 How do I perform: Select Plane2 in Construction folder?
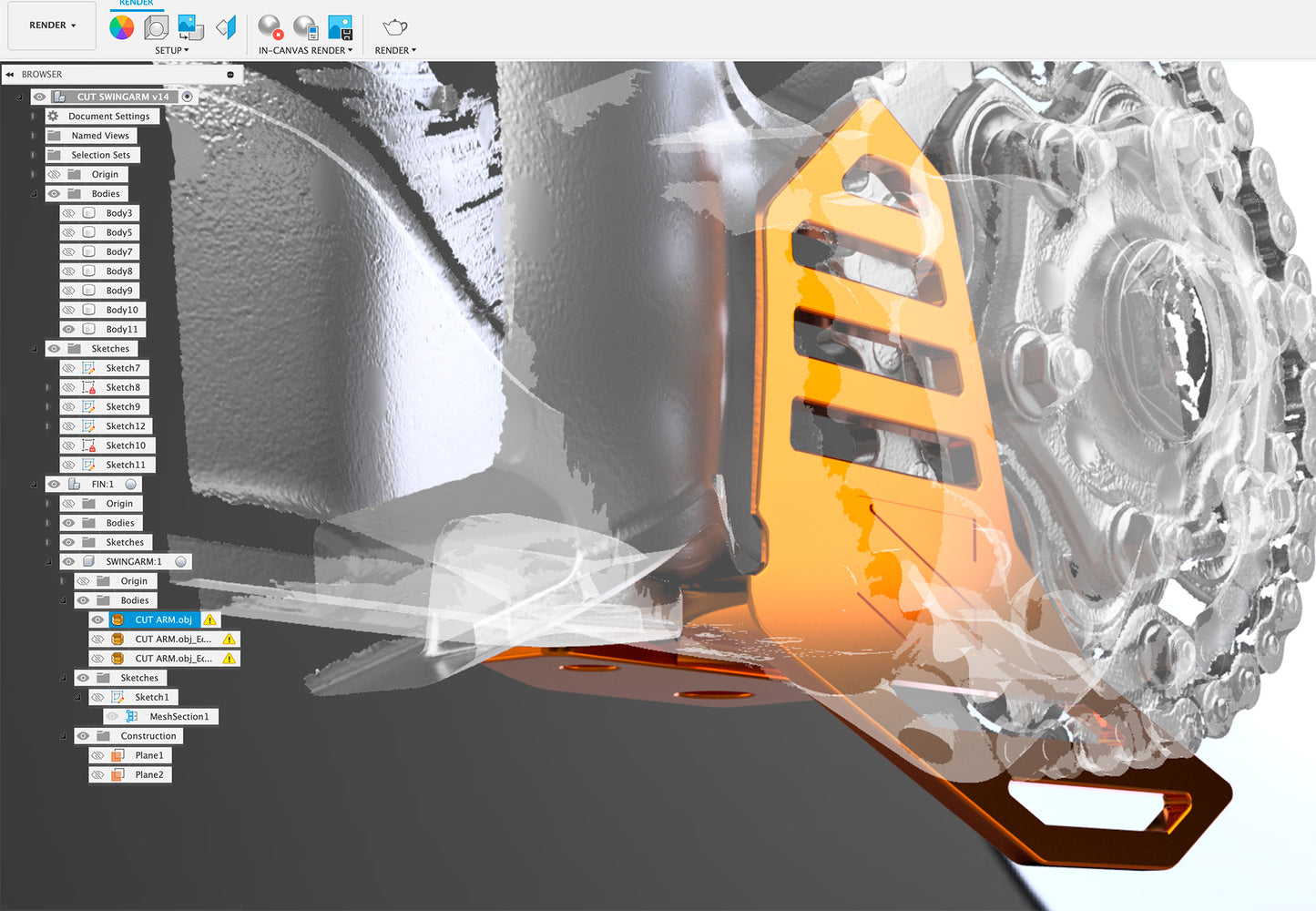coord(148,774)
